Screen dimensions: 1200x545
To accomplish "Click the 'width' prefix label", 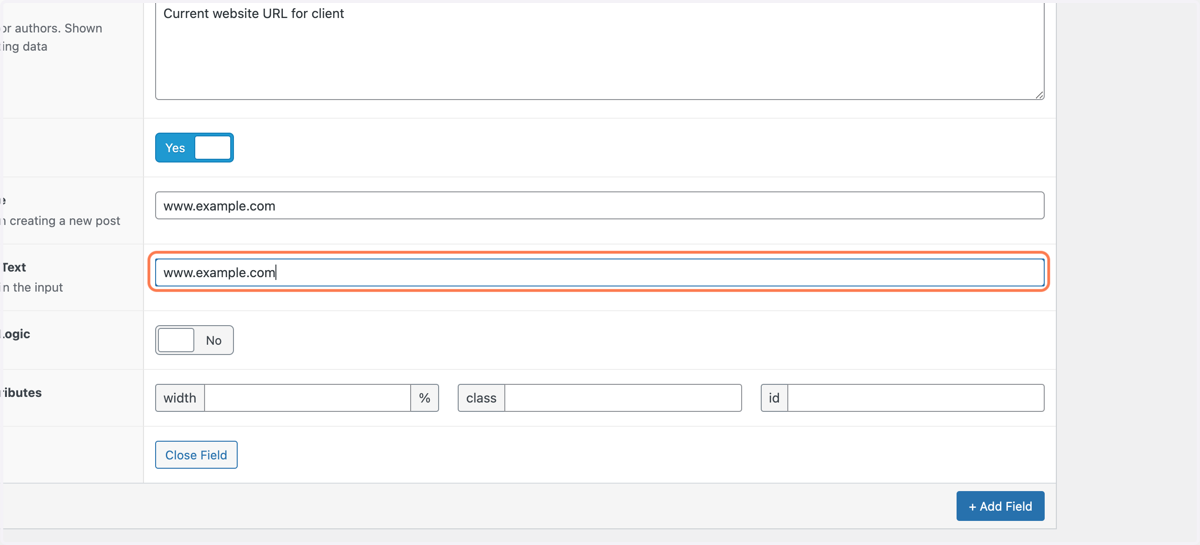I will click(x=180, y=398).
